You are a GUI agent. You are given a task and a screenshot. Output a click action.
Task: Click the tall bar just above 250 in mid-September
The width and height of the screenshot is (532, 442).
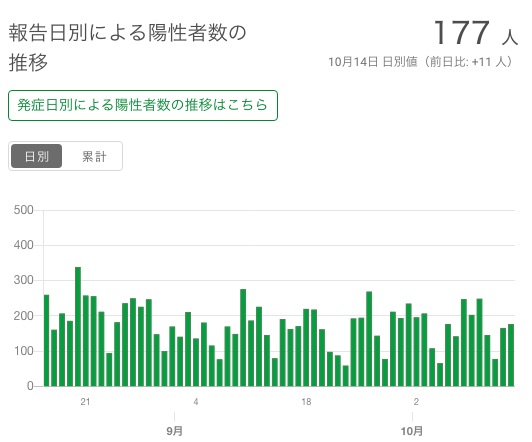(243, 338)
